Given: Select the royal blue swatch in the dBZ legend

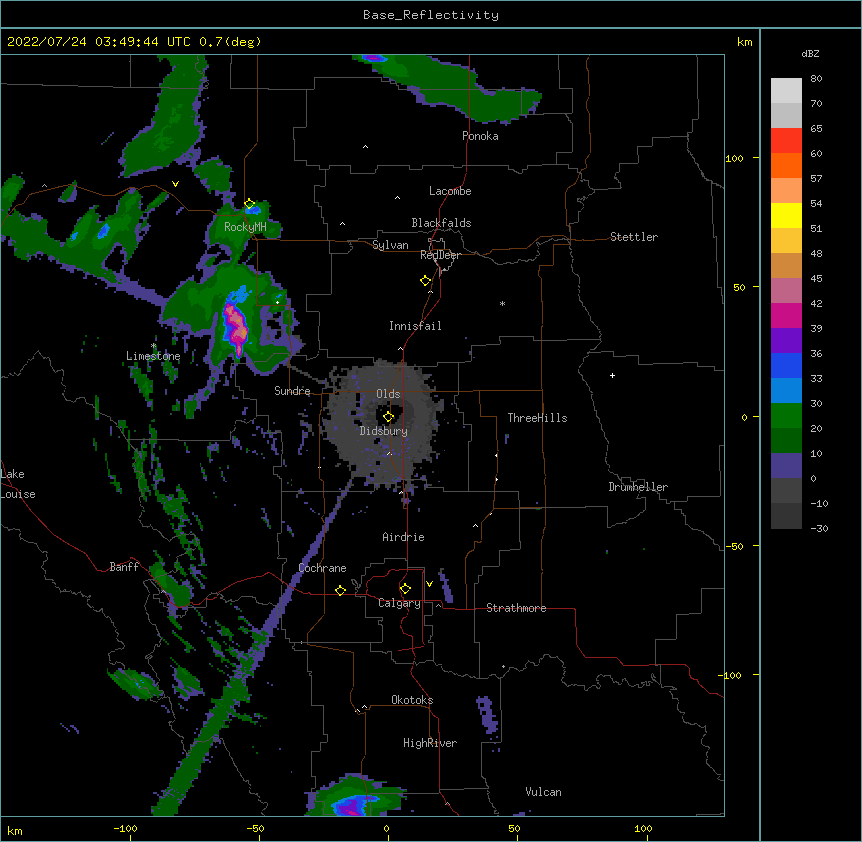Looking at the screenshot, I should 786,365.
